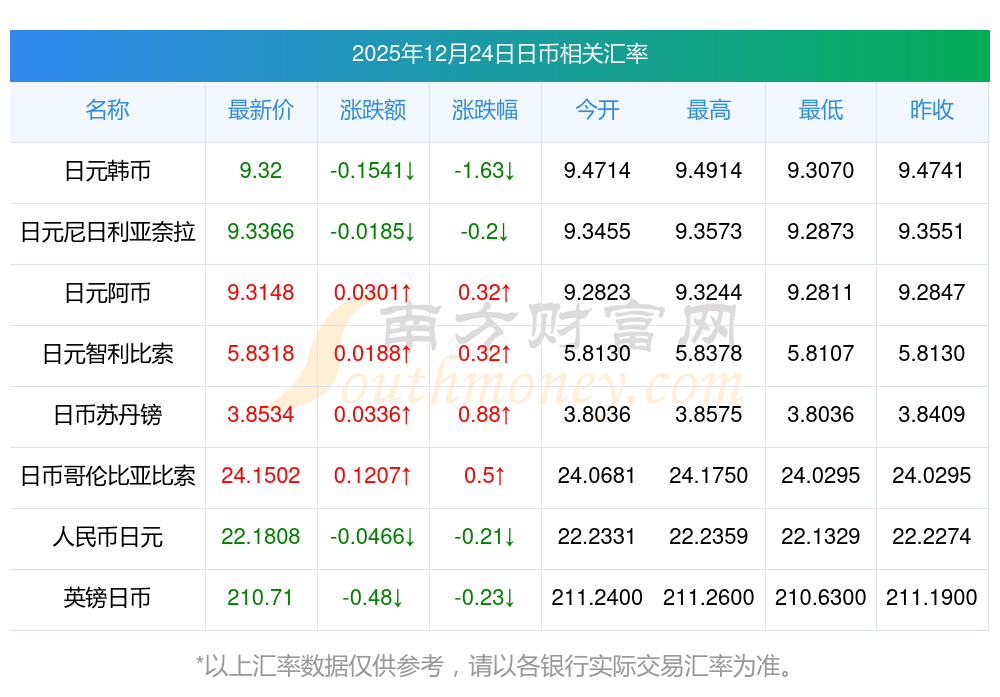Viewport: 1000px width, 697px height.
Task: Select the 人民币日元 row name
Action: click(x=107, y=536)
